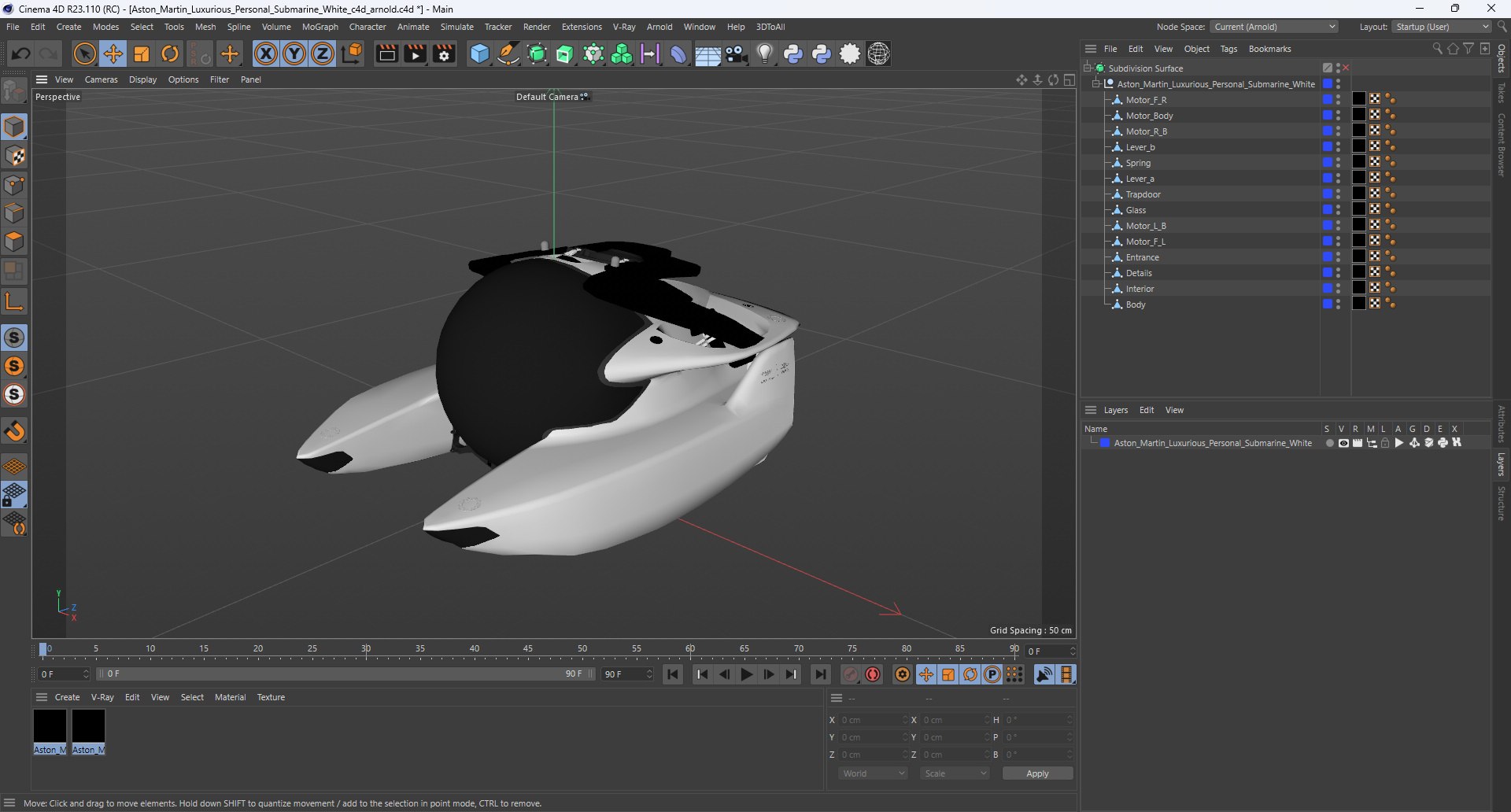Click the Apply button
This screenshot has height=812, width=1511.
tap(1037, 773)
